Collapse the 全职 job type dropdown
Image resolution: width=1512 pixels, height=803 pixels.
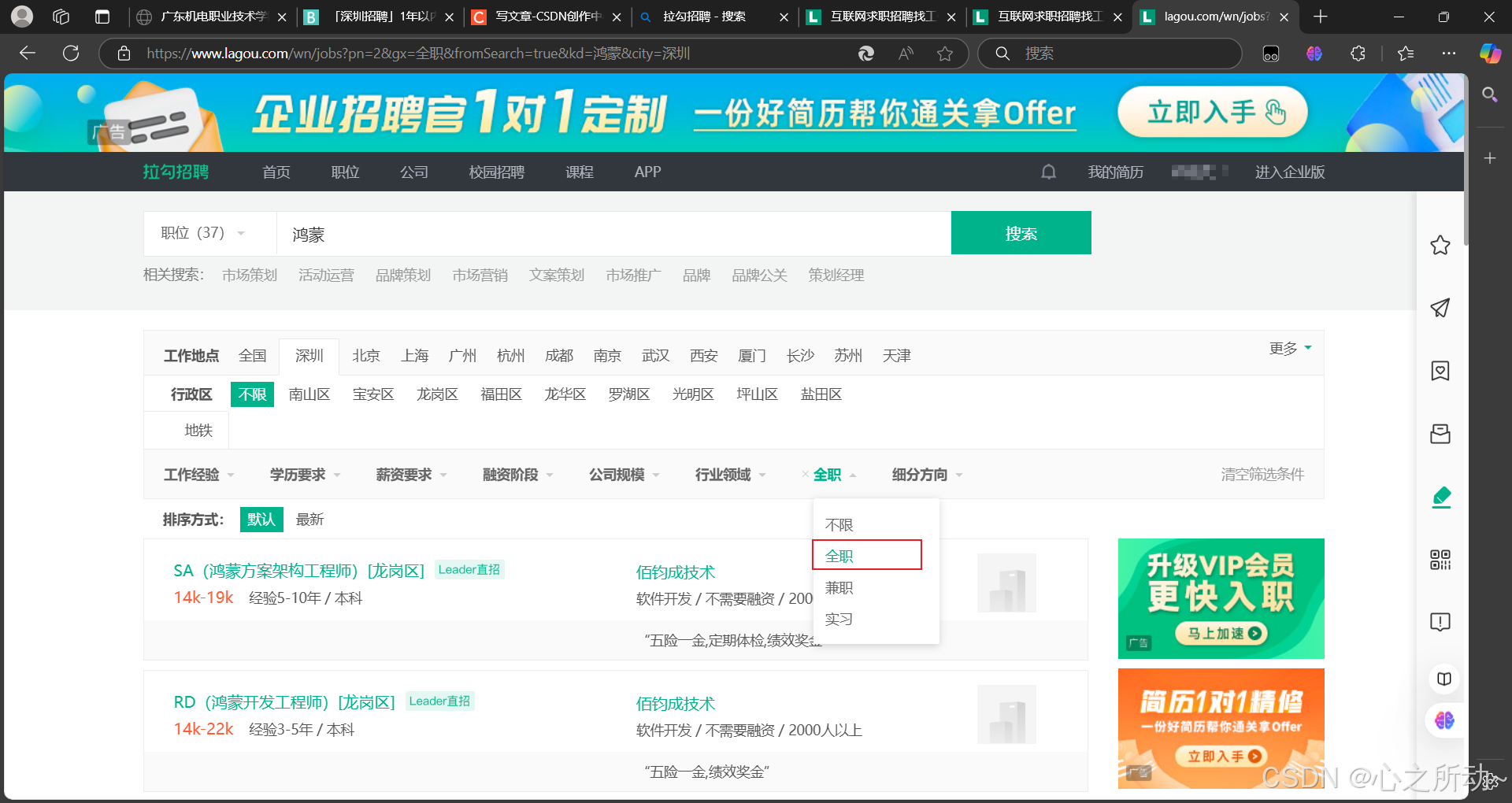[835, 475]
